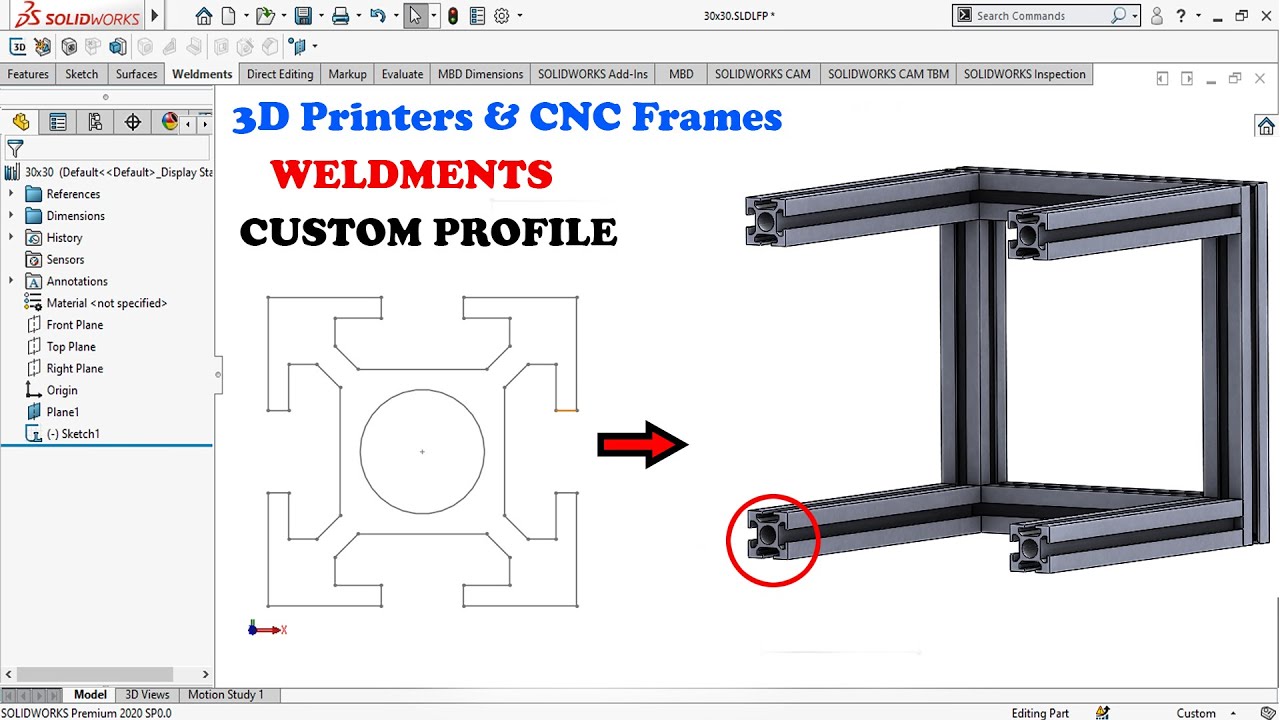1280x720 pixels.
Task: Expand the History node in tree
Action: point(11,238)
